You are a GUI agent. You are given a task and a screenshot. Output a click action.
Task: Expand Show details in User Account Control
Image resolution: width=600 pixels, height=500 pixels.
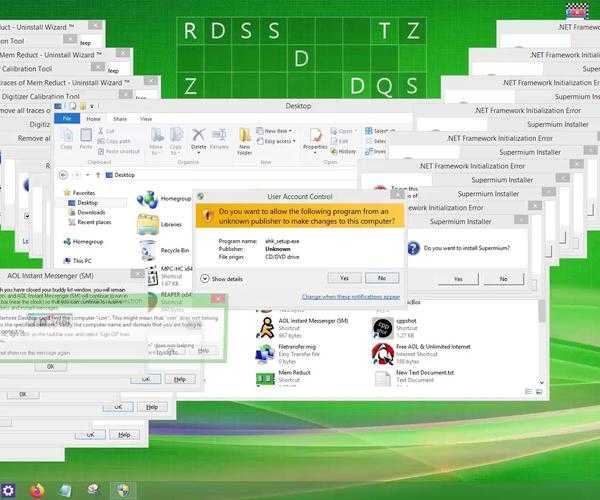click(222, 279)
